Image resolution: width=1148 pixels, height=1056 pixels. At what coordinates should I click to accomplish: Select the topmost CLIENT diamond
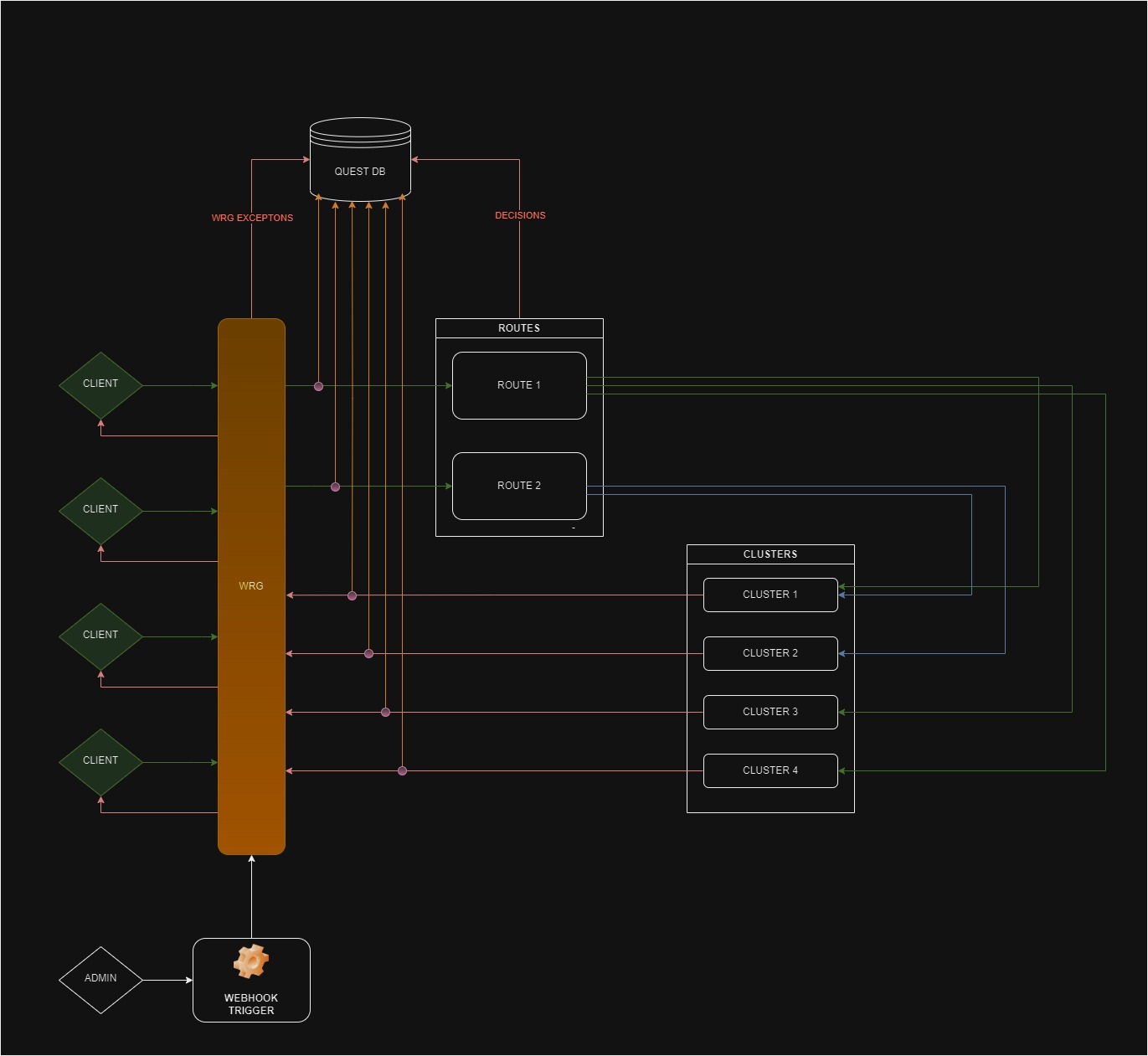click(x=100, y=385)
